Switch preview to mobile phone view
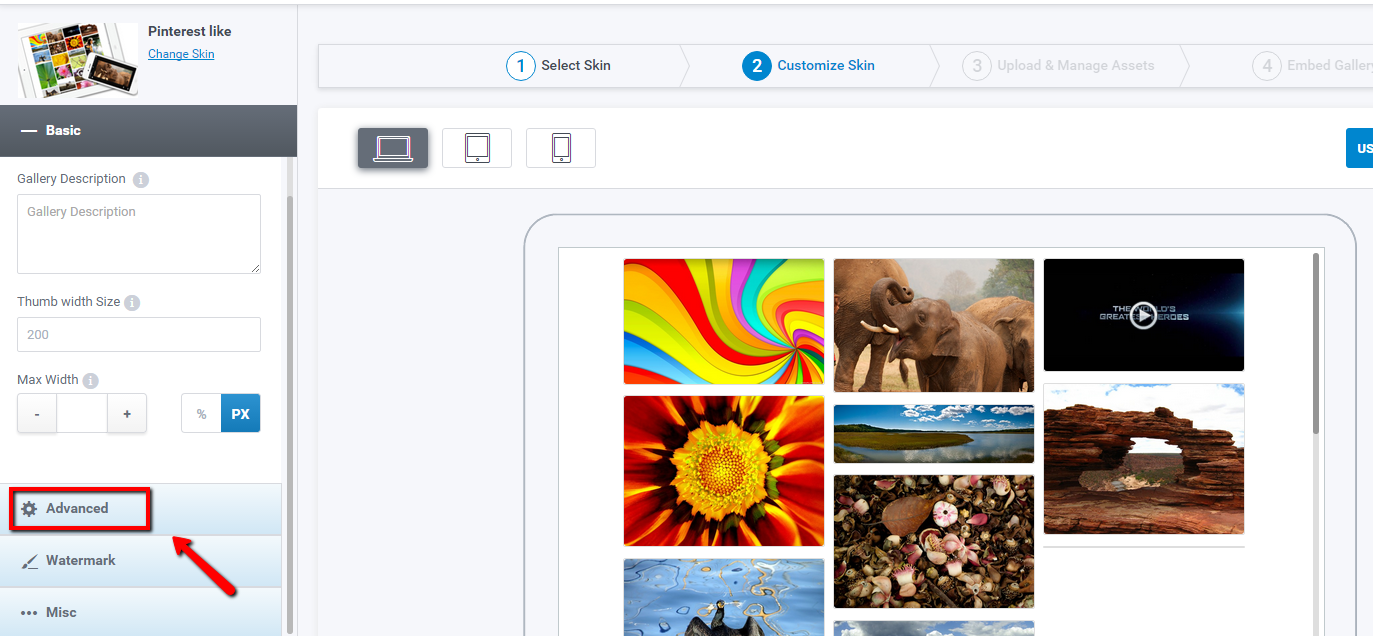This screenshot has width=1373, height=636. (561, 148)
